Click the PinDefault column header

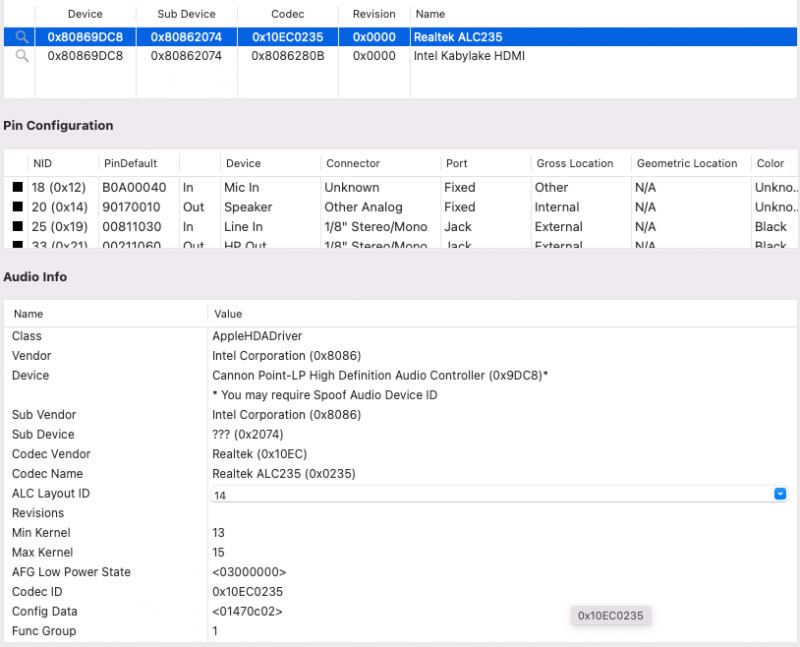tap(129, 163)
